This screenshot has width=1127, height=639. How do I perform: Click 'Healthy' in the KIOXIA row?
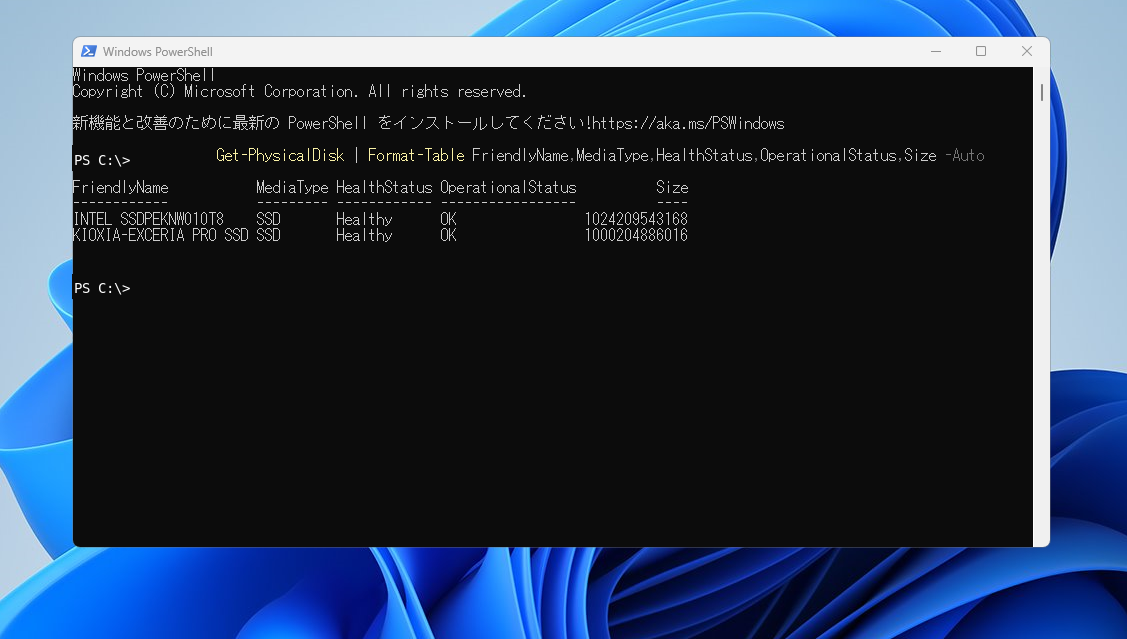point(364,235)
